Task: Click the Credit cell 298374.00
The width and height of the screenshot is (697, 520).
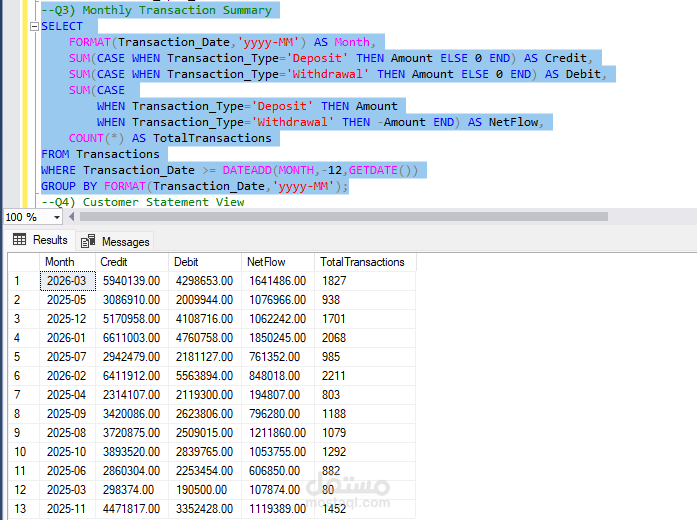Action: coord(132,490)
